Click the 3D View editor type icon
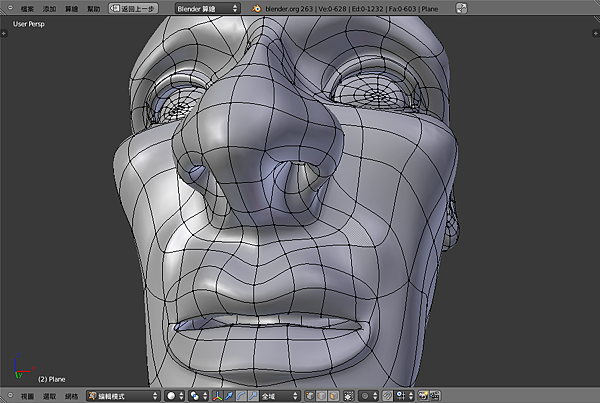 9,396
